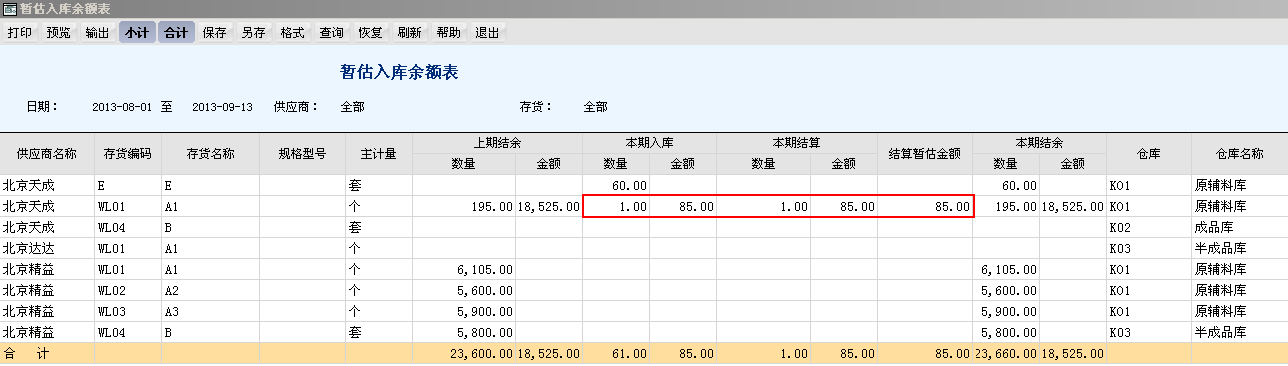Click the 保存 save button
The height and width of the screenshot is (366, 1288).
tap(215, 32)
